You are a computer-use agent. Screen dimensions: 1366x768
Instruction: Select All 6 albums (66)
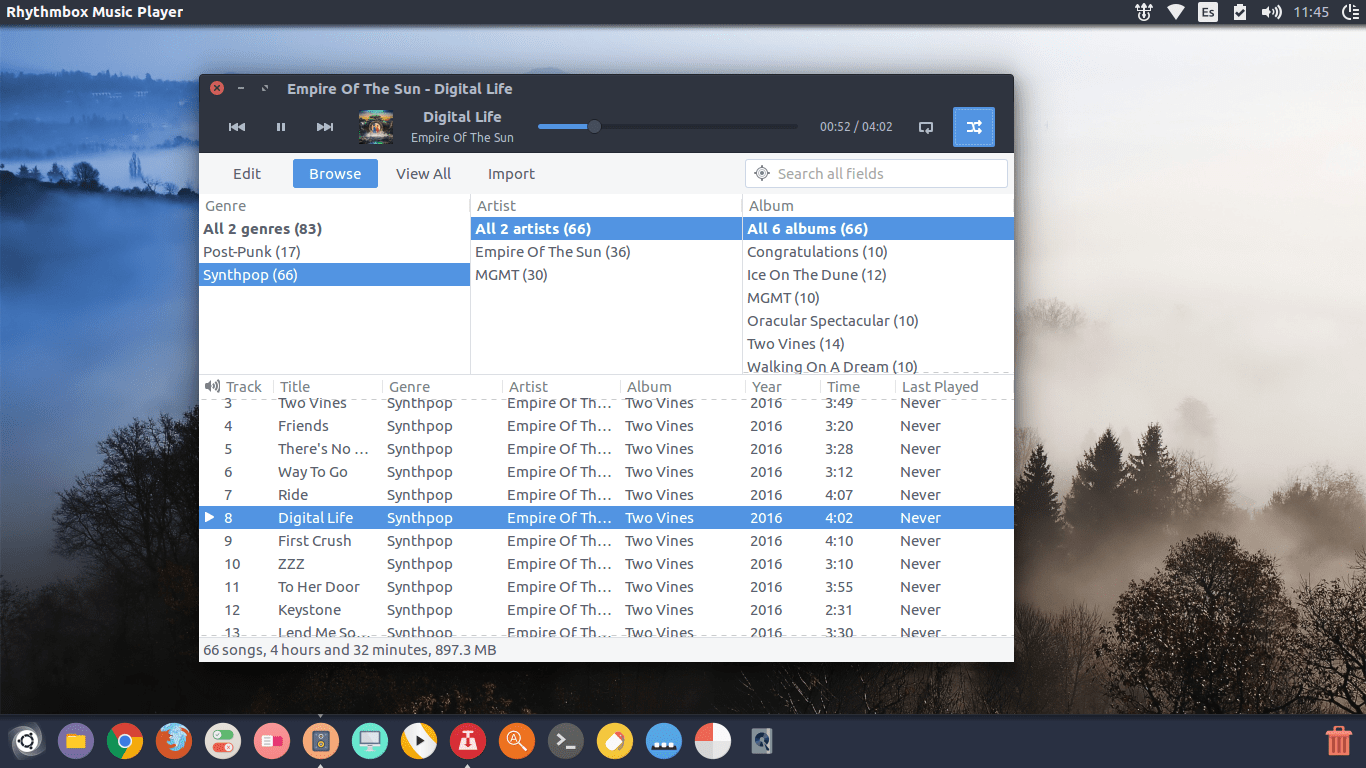(878, 229)
